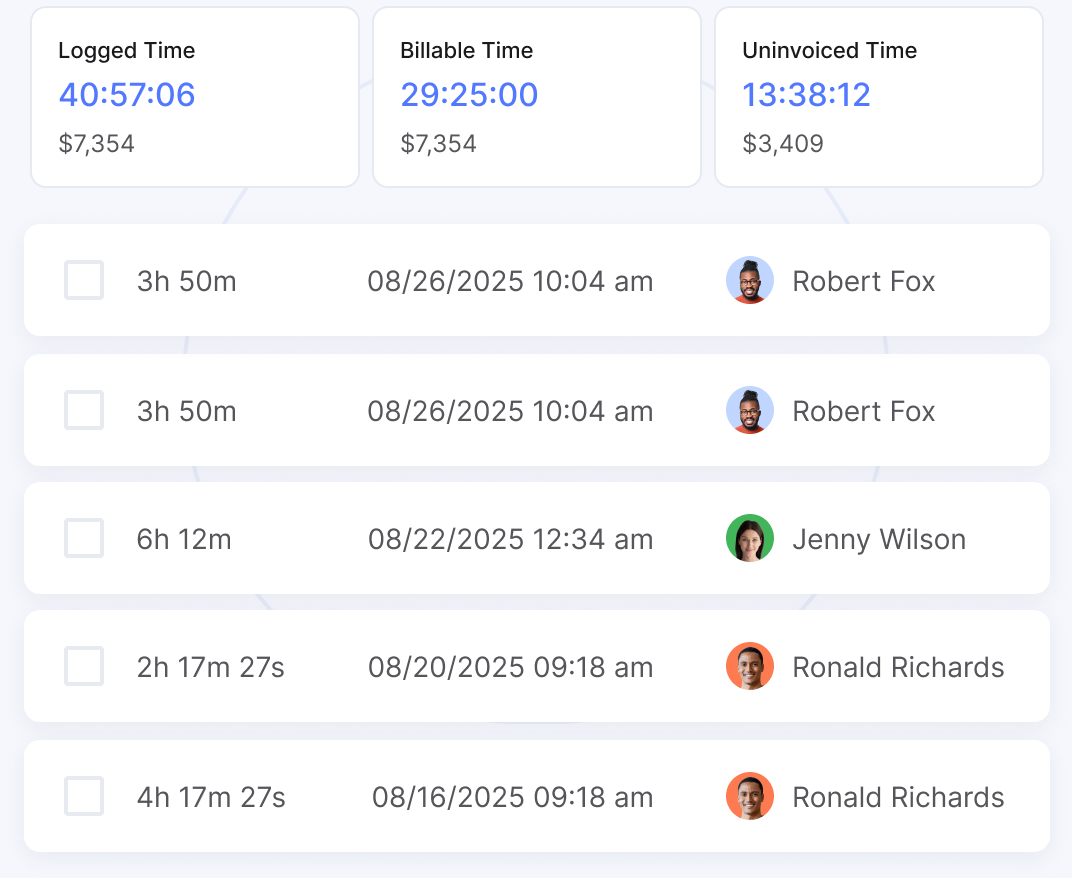Click the Uninvoiced Time value 13:38:12
Screen dimensions: 1072x878
click(x=806, y=95)
